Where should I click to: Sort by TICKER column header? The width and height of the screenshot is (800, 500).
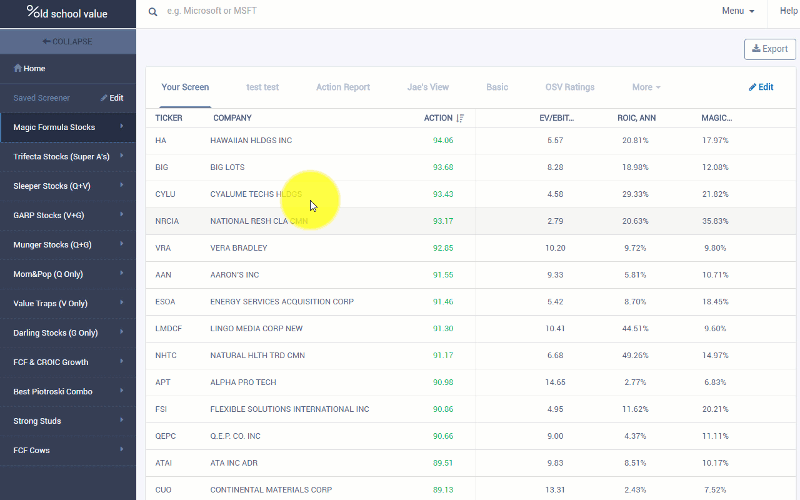169,118
